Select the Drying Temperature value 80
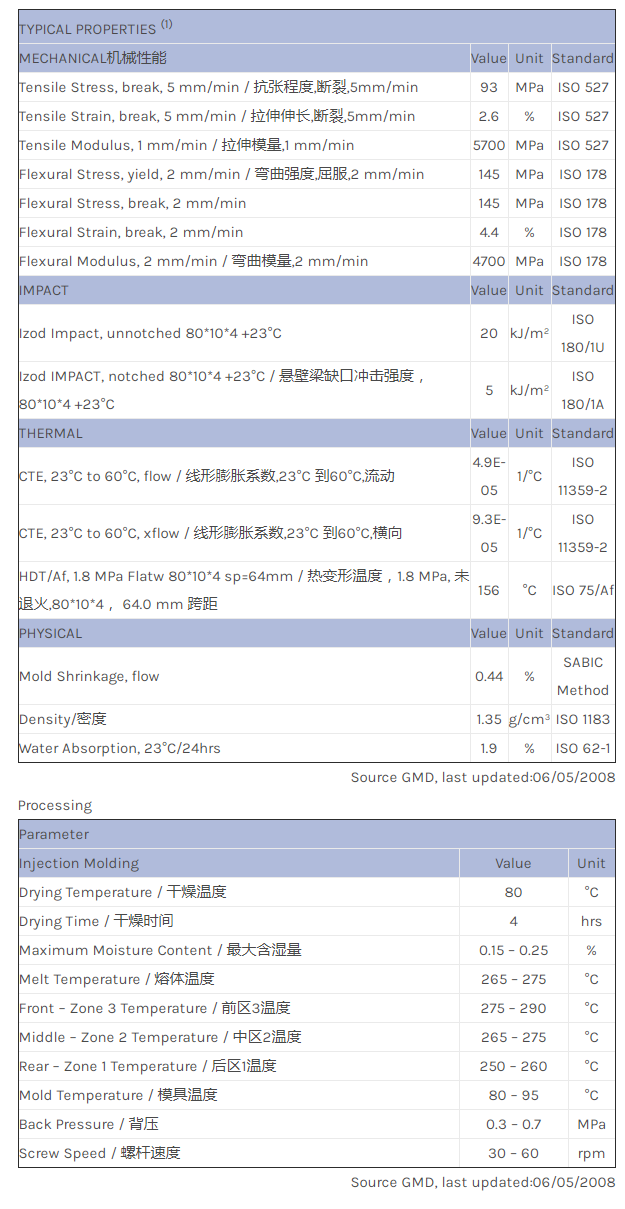Screen dimensions: 625x1209 pyautogui.click(x=513, y=892)
